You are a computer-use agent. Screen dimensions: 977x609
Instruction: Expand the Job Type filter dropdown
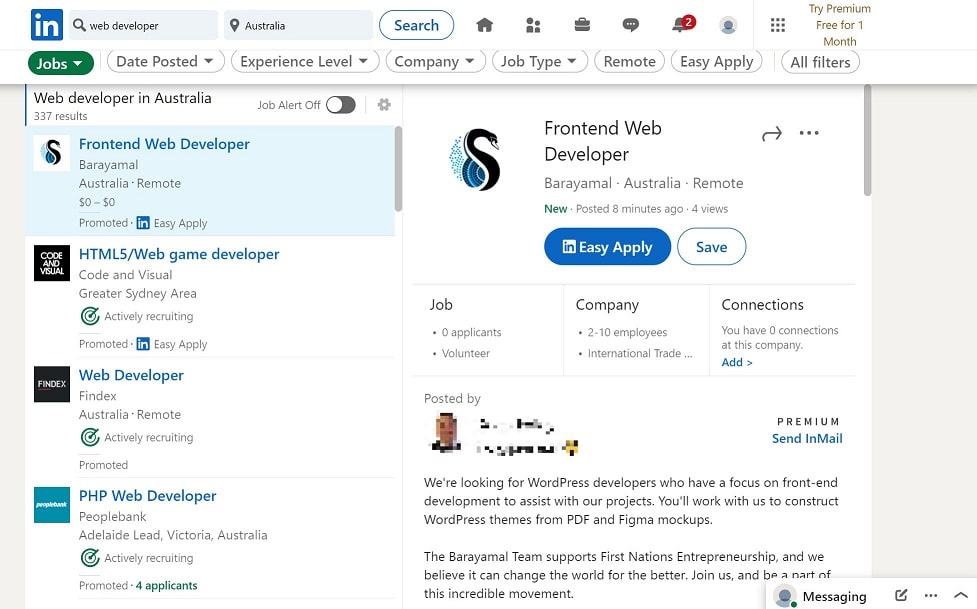pos(538,61)
